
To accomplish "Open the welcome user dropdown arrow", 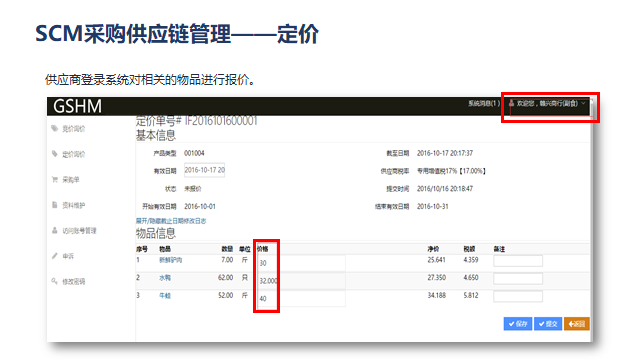I will pyautogui.click(x=583, y=104).
